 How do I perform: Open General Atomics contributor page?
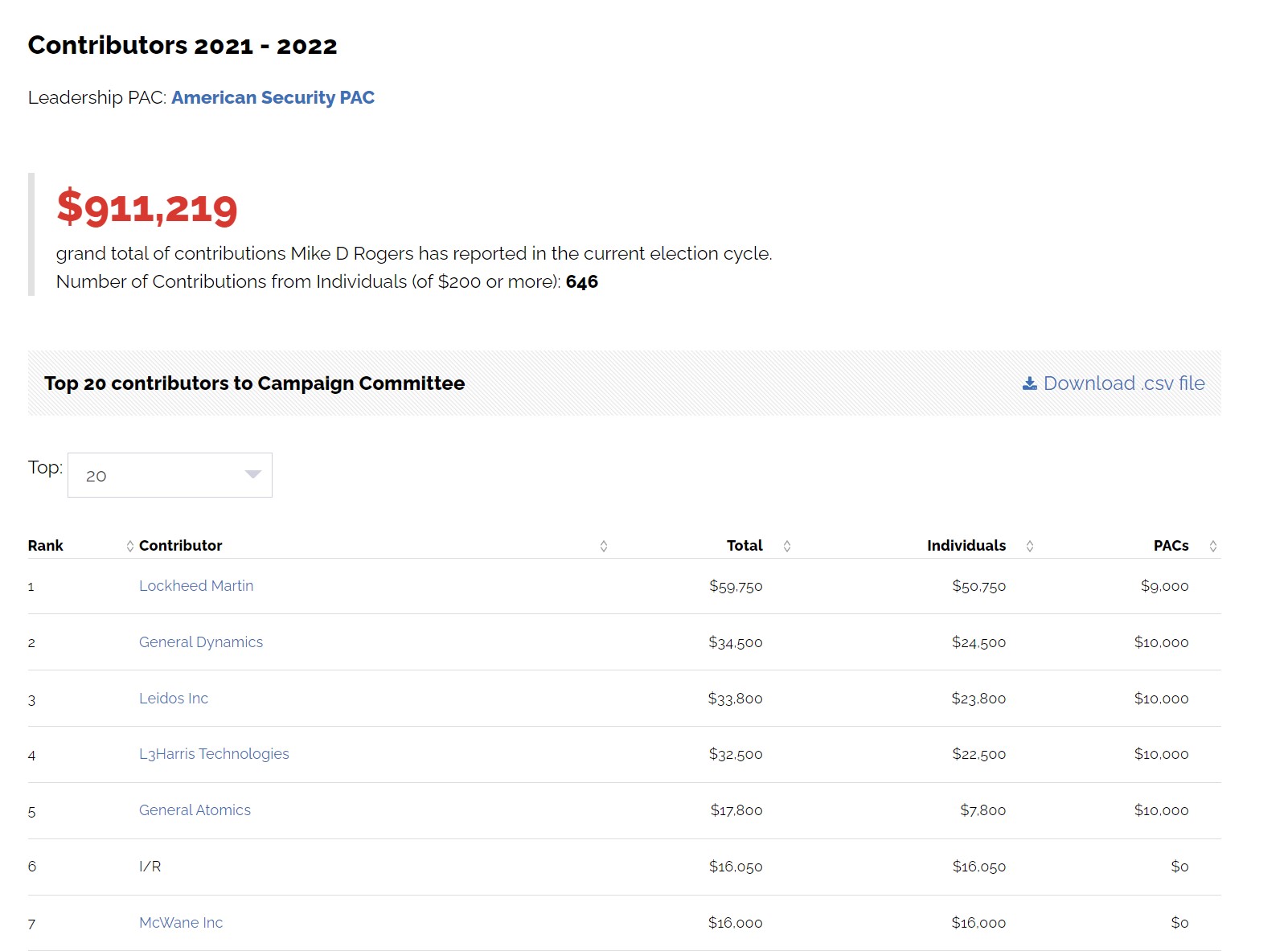point(195,810)
